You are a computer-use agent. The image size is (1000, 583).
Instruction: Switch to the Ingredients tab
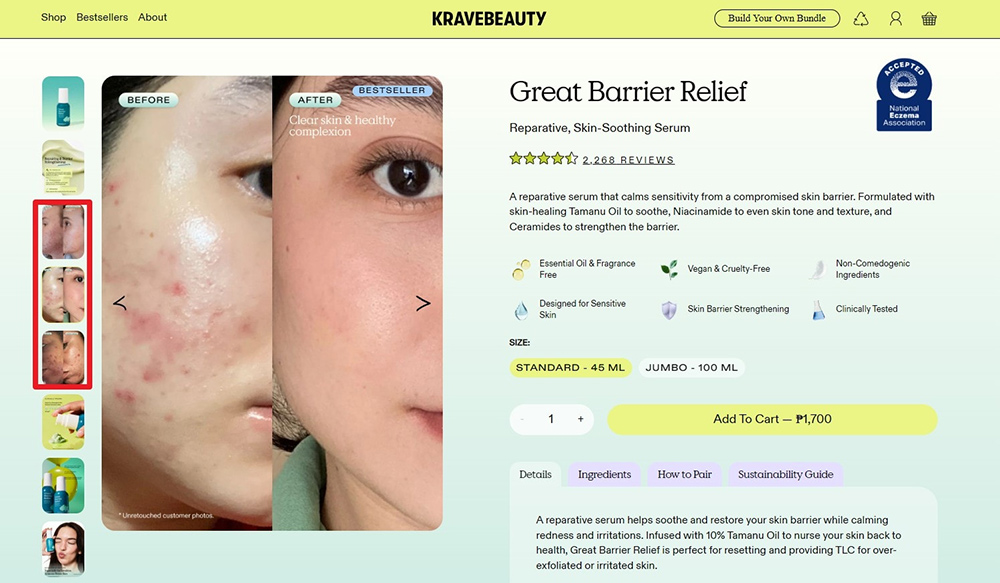(604, 475)
